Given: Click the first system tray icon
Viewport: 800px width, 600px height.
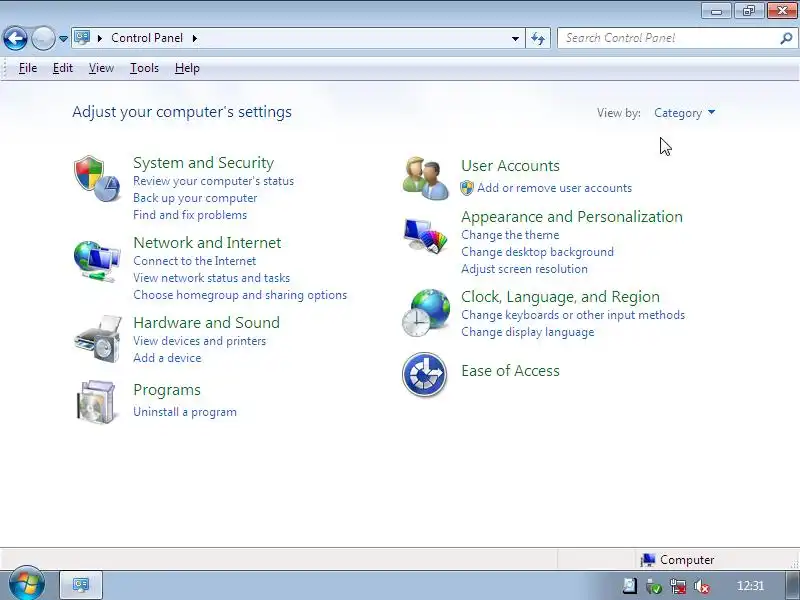Looking at the screenshot, I should click(x=630, y=586).
